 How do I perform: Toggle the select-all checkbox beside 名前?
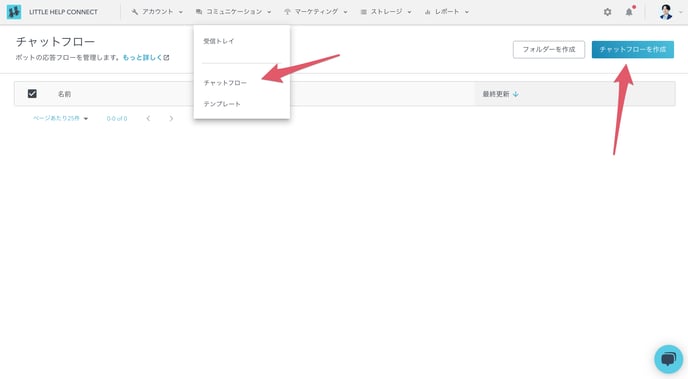coord(32,93)
